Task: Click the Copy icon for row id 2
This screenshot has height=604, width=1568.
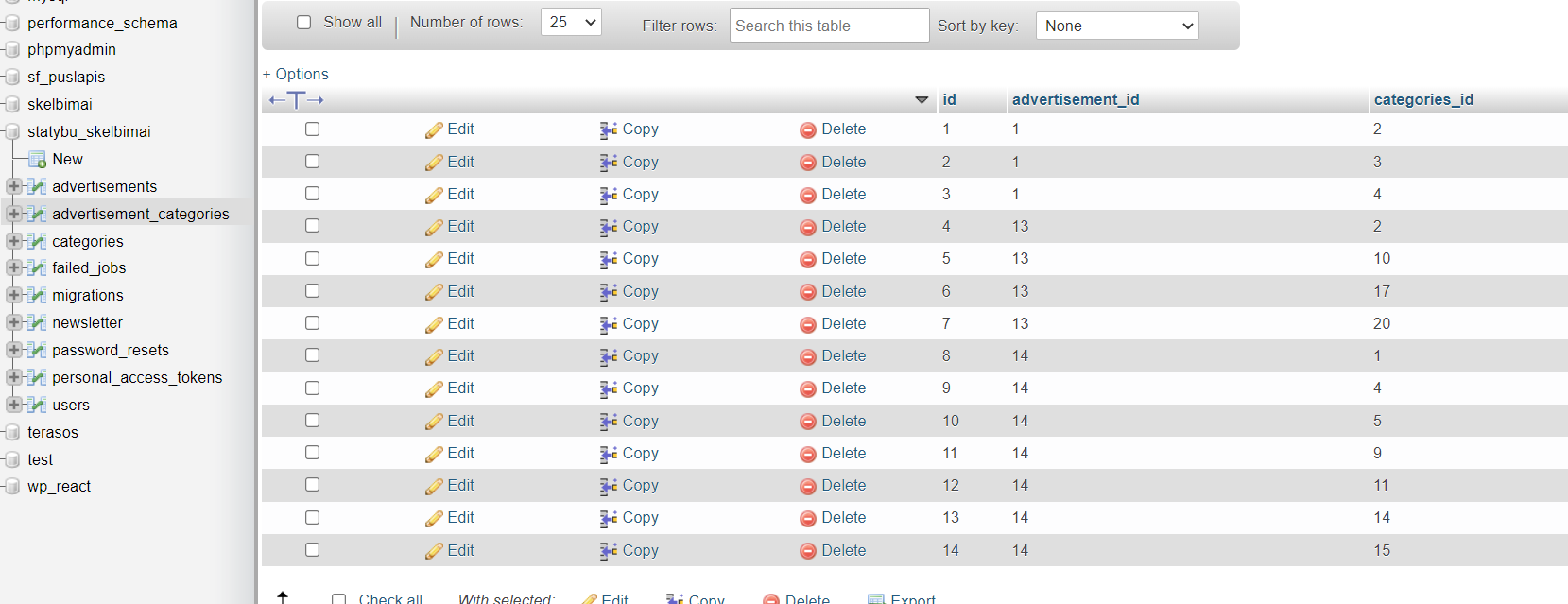Action: click(609, 163)
